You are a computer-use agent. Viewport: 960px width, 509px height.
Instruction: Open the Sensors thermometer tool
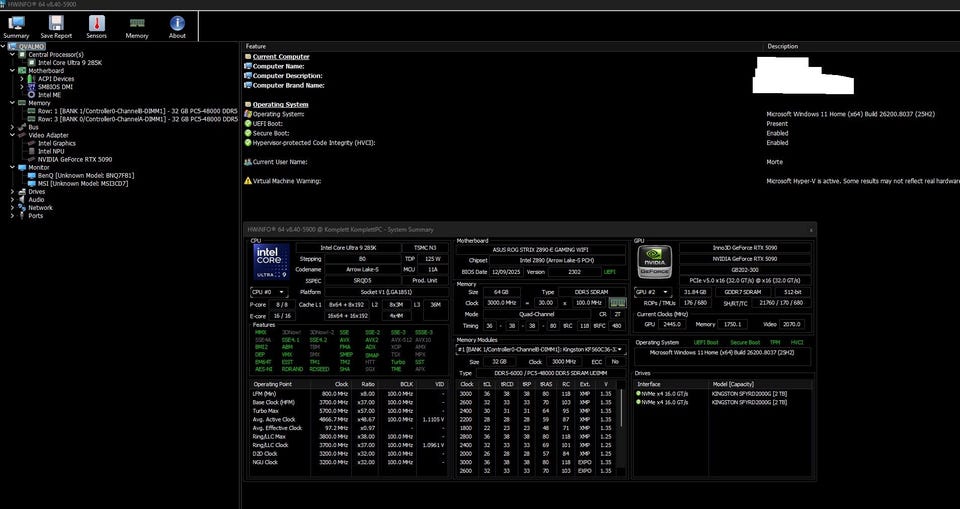coord(97,27)
